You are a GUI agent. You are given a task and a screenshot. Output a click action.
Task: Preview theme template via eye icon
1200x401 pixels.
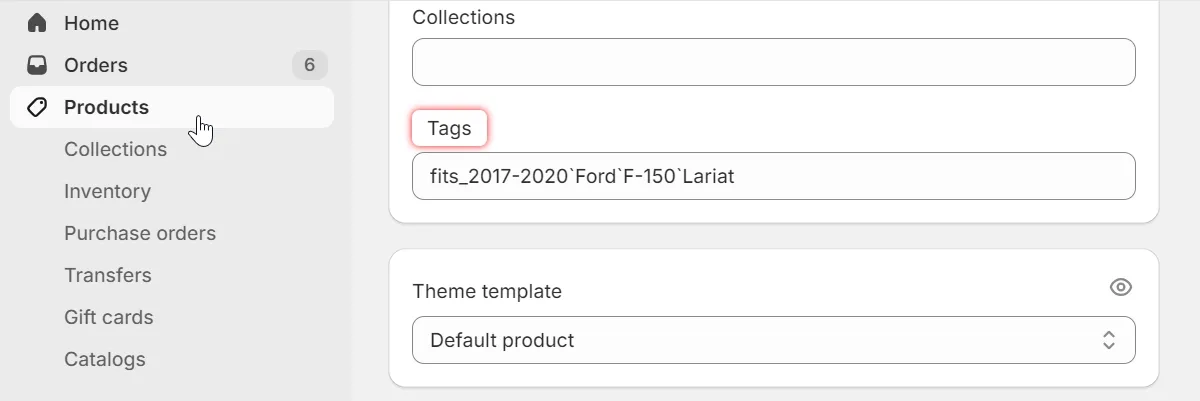(1121, 288)
